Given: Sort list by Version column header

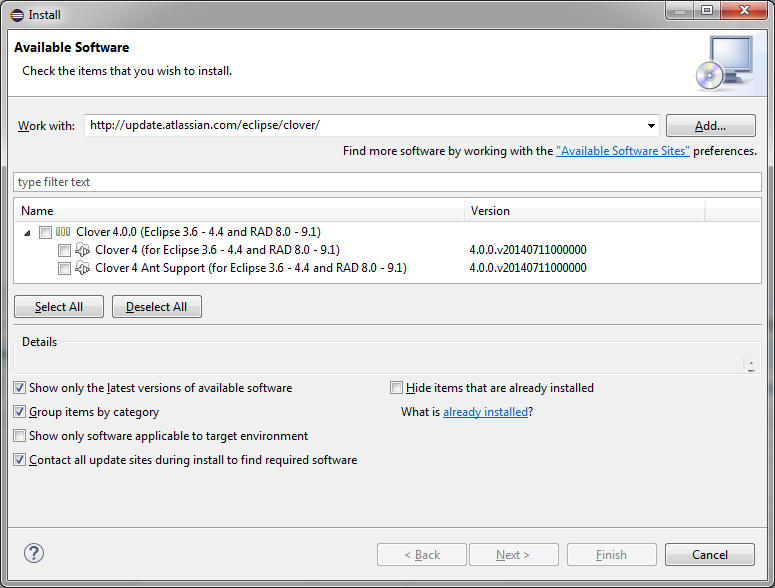Looking at the screenshot, I should (585, 211).
